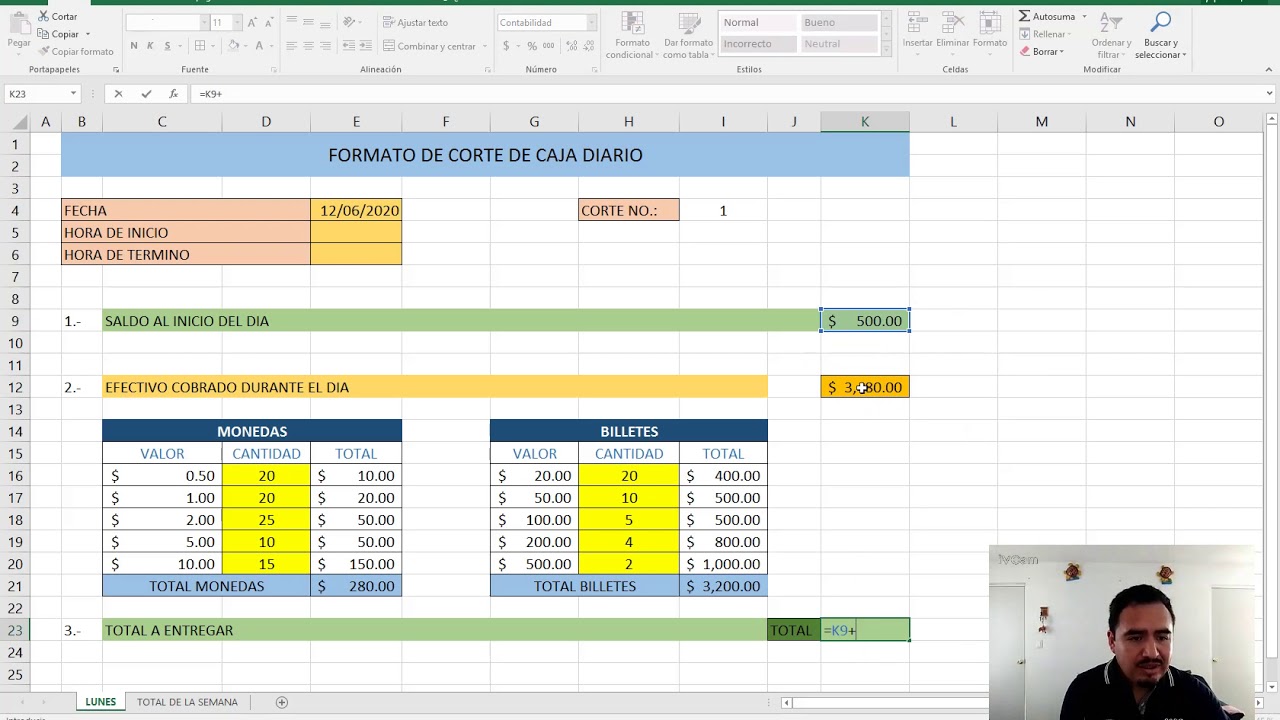This screenshot has height=720, width=1280.
Task: Click the insert function fx button
Action: (x=173, y=93)
